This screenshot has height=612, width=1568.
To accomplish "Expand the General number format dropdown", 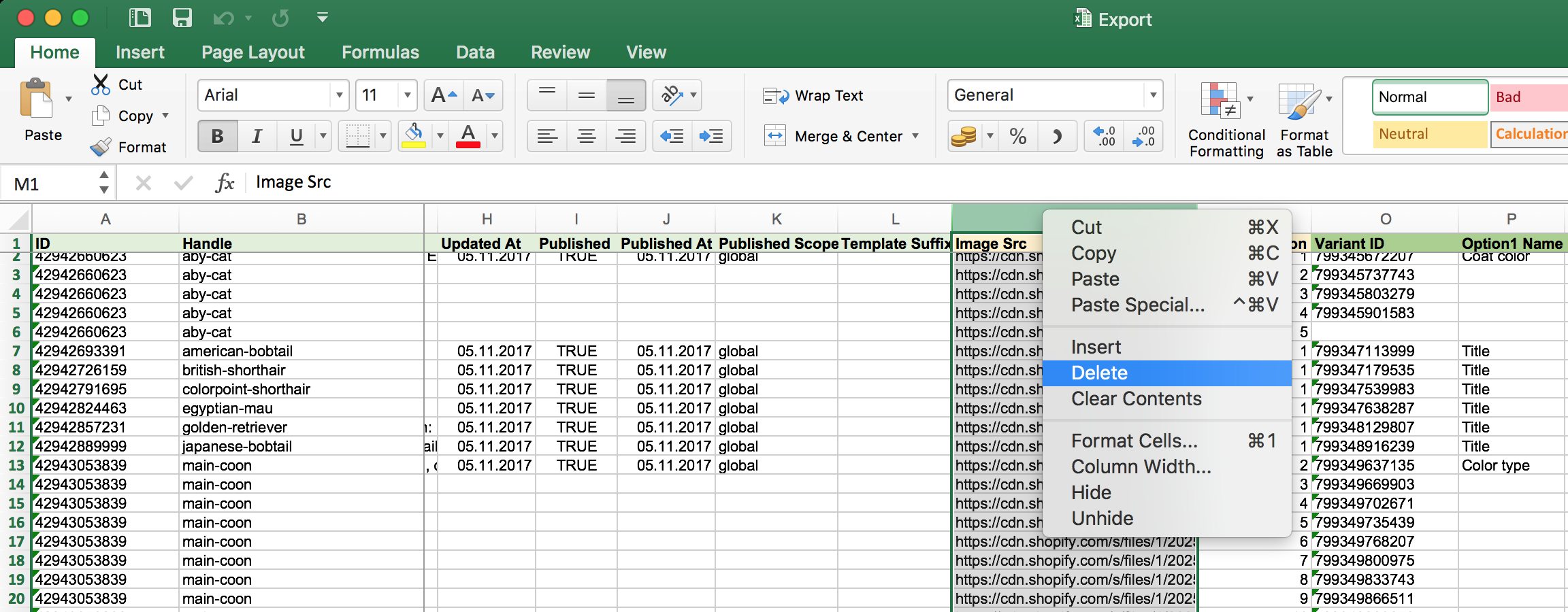I will 1153,95.
